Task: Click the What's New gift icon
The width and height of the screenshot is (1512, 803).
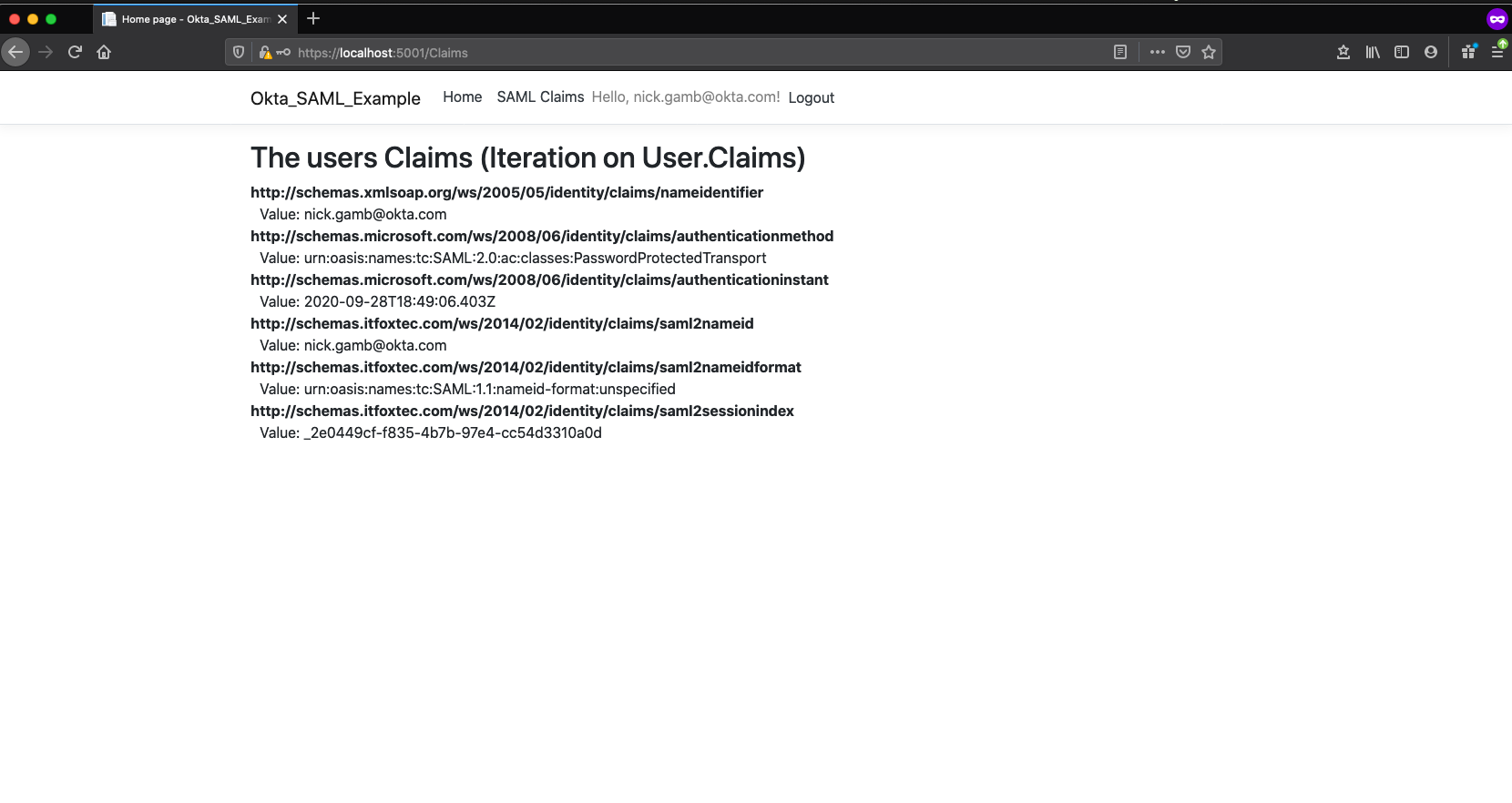Action: (1468, 52)
